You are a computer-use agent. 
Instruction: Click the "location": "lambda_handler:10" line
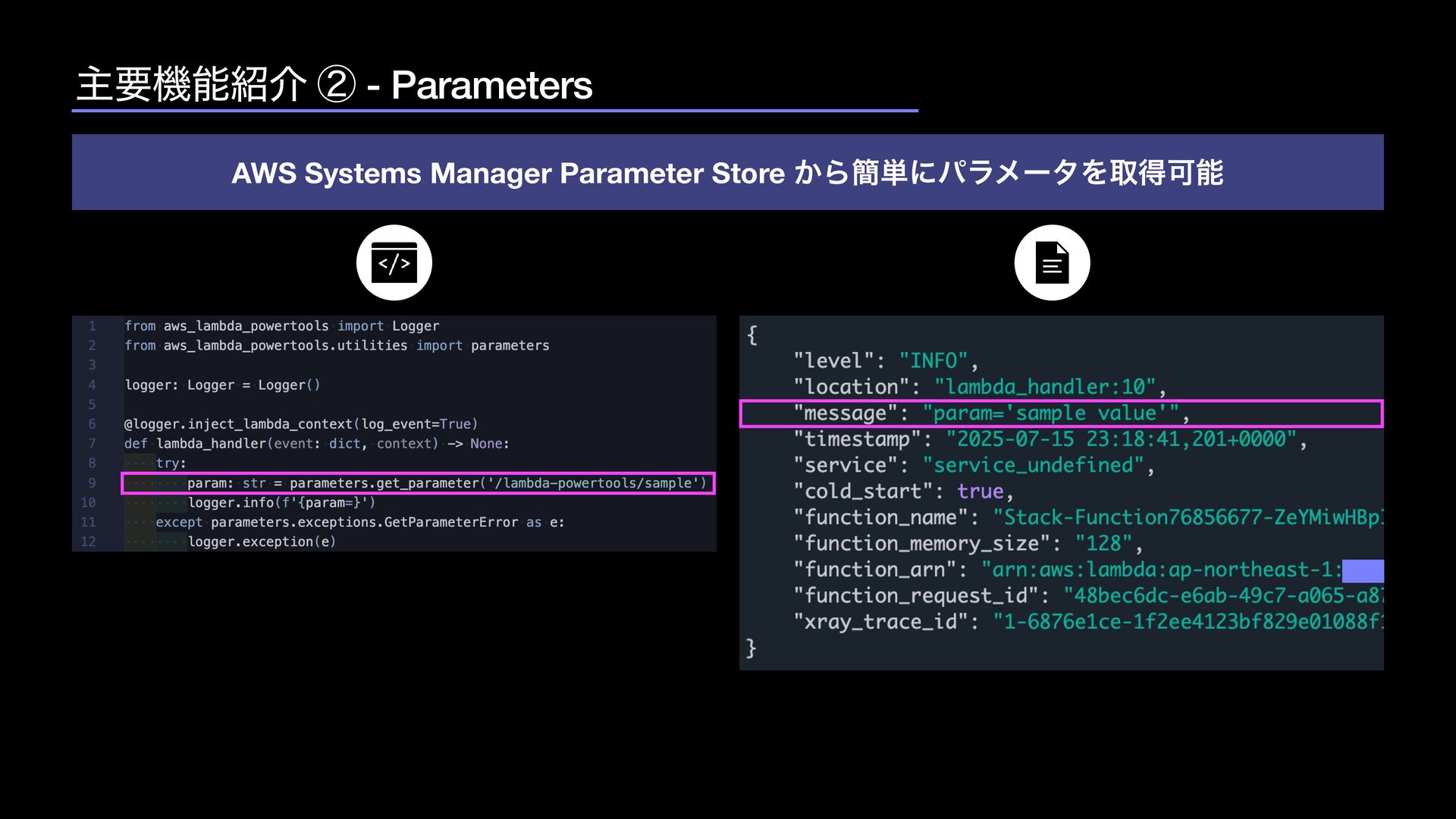980,387
